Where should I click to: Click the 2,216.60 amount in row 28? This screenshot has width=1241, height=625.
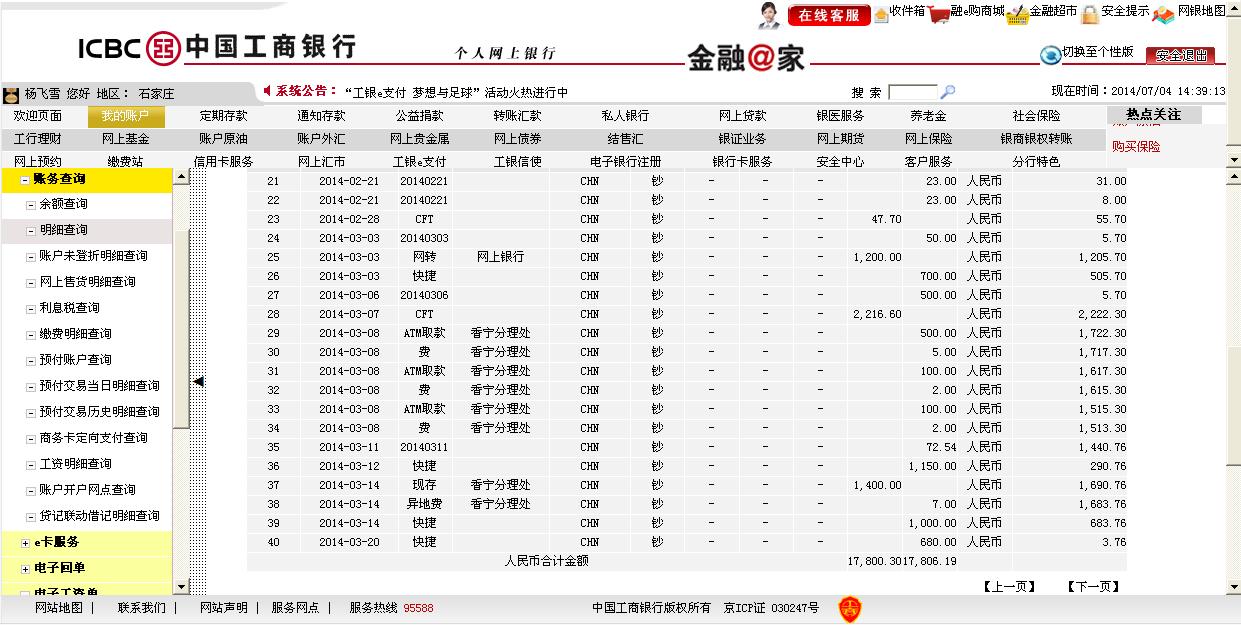click(877, 314)
